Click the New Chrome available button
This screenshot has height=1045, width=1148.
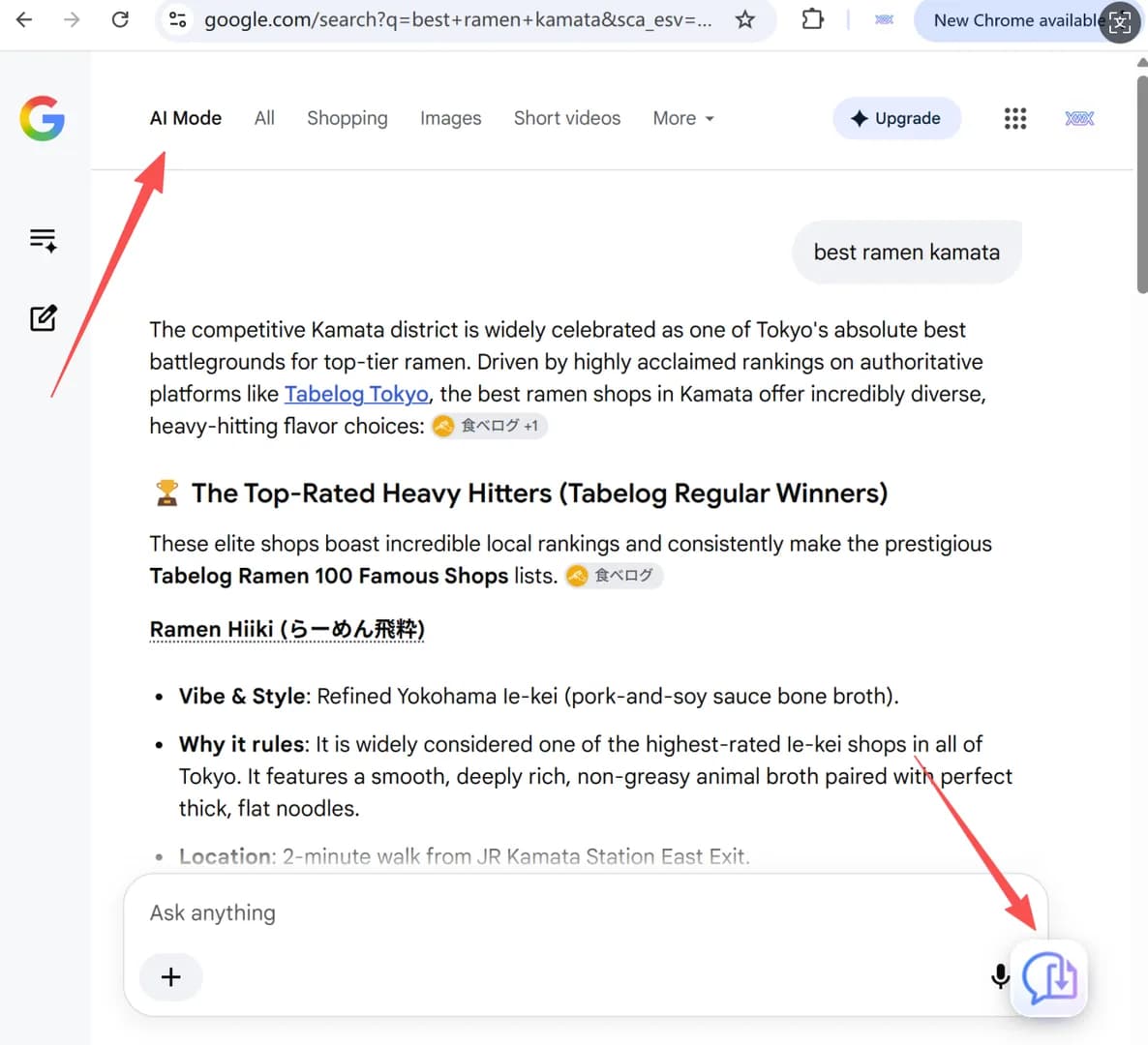click(x=1018, y=20)
